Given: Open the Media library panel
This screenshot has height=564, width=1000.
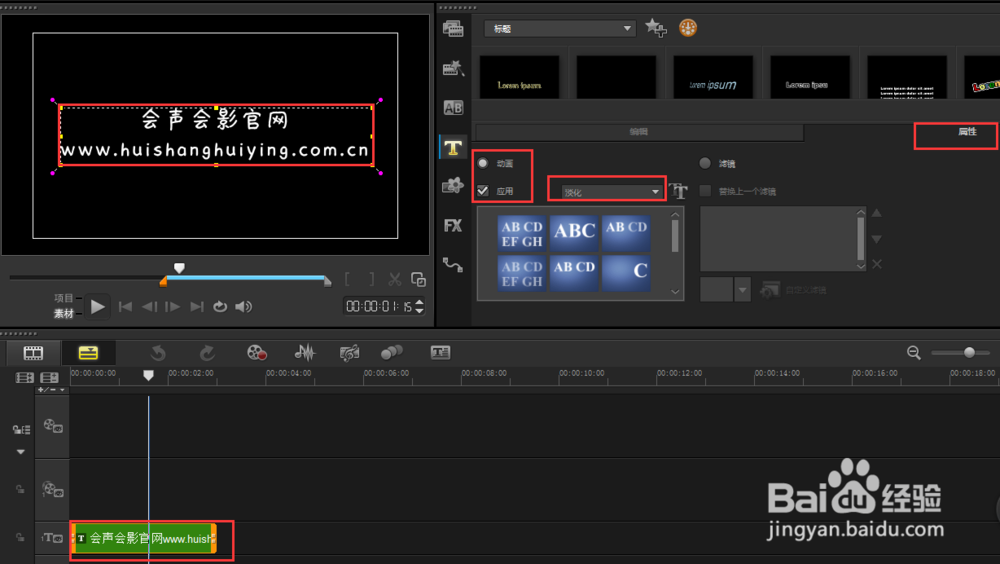Looking at the screenshot, I should pyautogui.click(x=453, y=28).
